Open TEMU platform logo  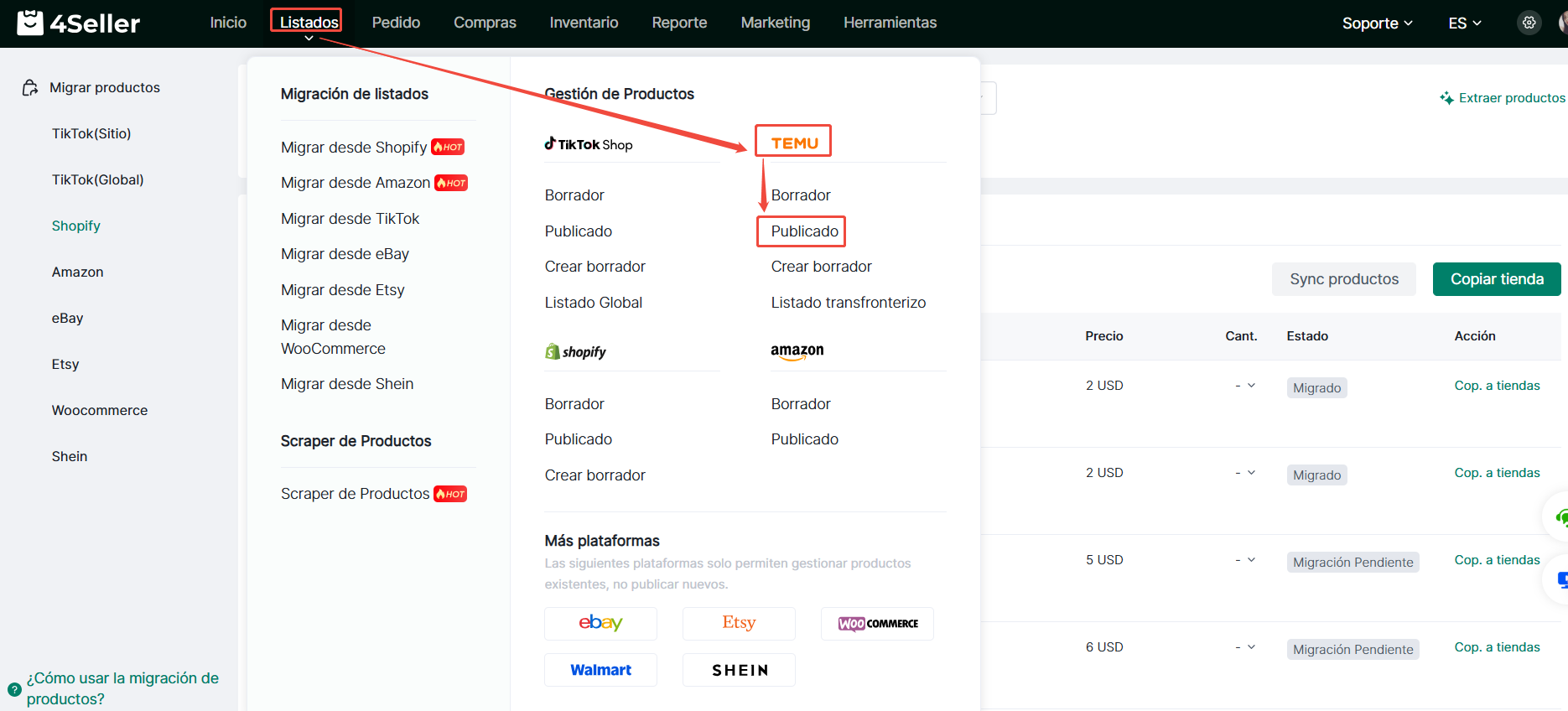click(x=794, y=143)
